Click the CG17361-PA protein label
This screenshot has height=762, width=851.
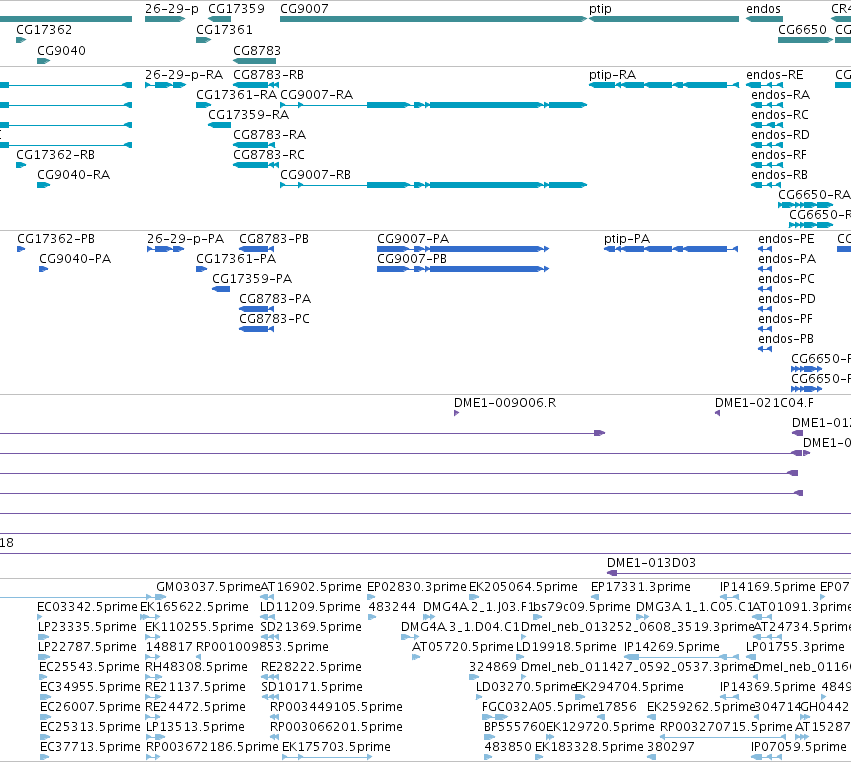[x=236, y=259]
